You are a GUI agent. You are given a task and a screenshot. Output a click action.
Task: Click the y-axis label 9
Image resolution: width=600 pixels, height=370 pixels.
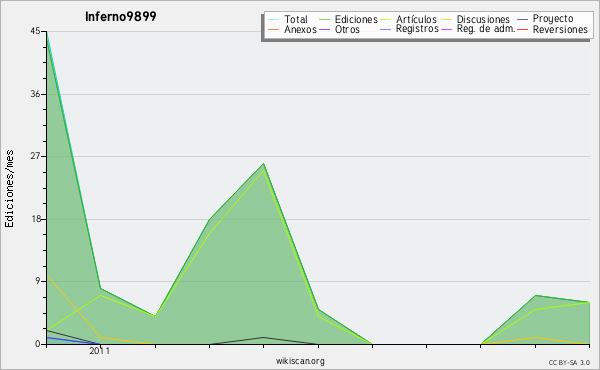(x=38, y=282)
